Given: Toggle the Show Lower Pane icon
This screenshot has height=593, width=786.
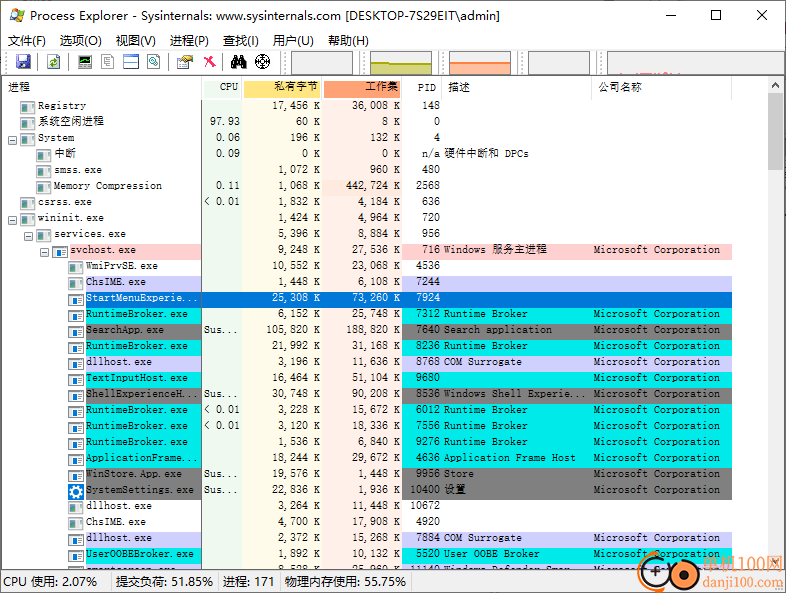Looking at the screenshot, I should 131,62.
